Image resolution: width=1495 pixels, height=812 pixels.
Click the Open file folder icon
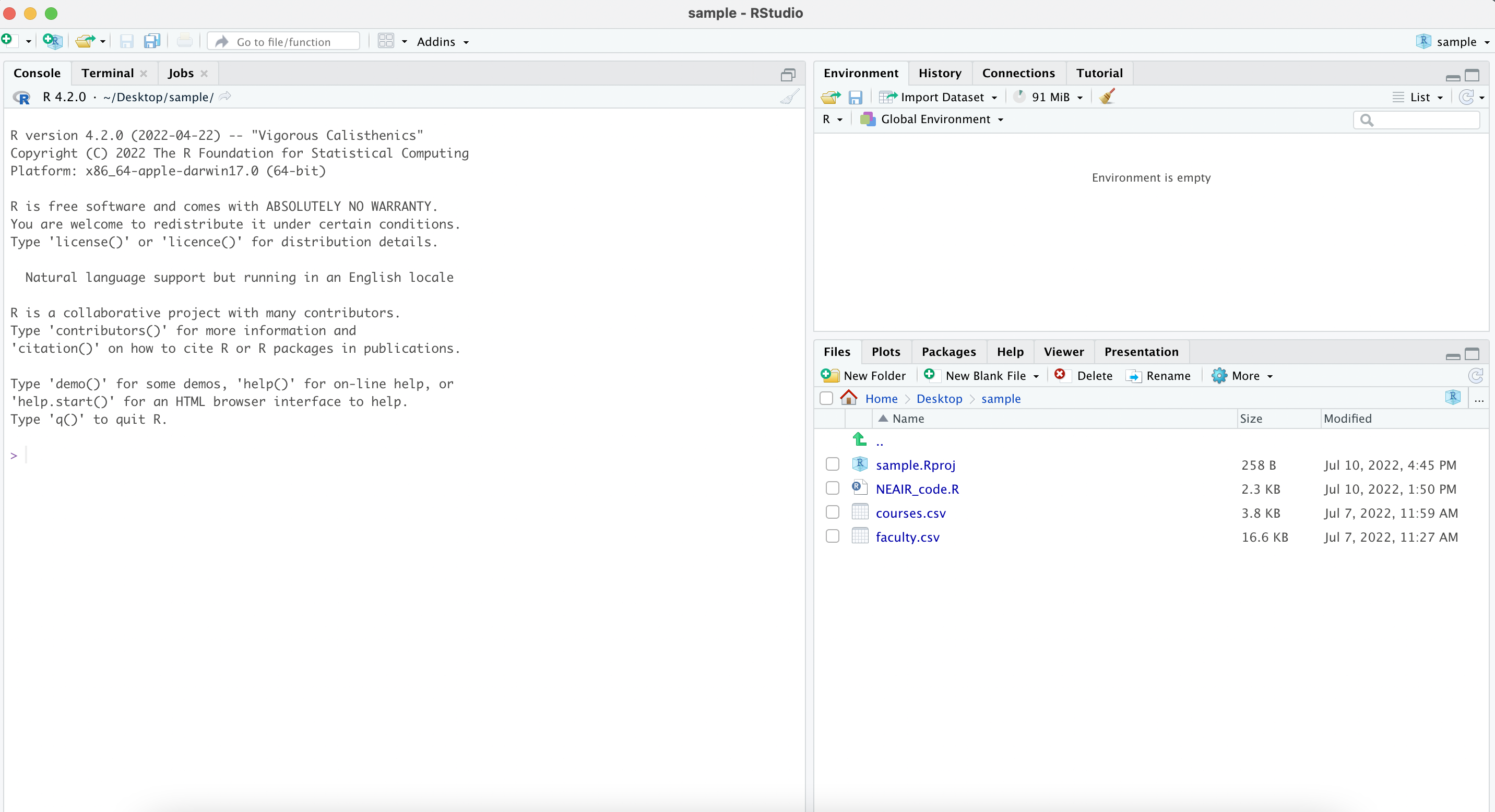click(x=85, y=41)
